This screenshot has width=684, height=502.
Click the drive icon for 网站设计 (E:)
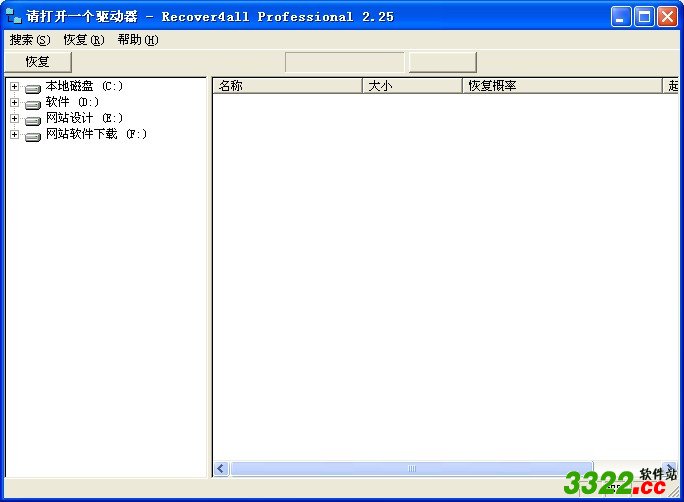point(33,120)
